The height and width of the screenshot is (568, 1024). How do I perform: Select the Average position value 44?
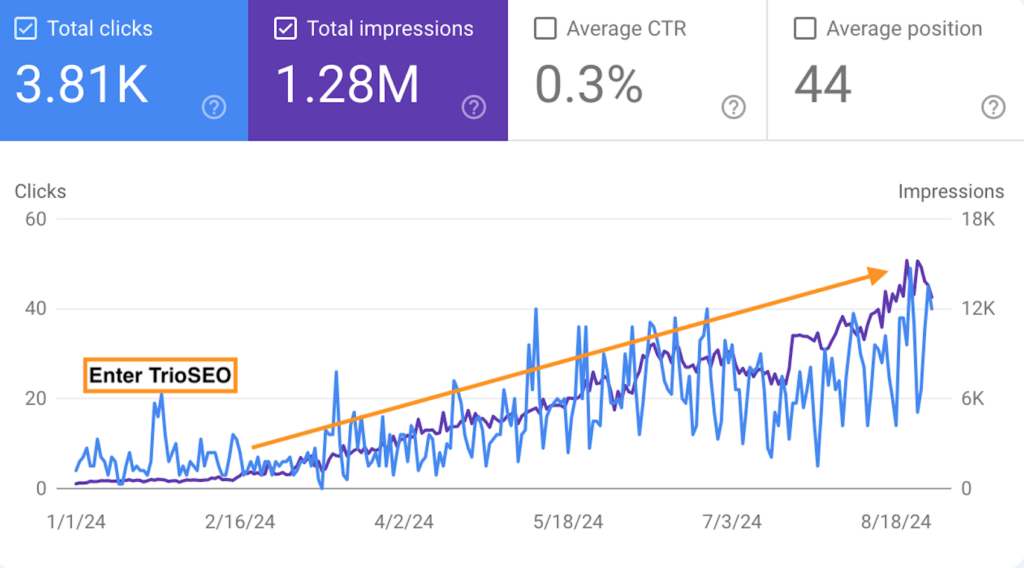point(823,85)
